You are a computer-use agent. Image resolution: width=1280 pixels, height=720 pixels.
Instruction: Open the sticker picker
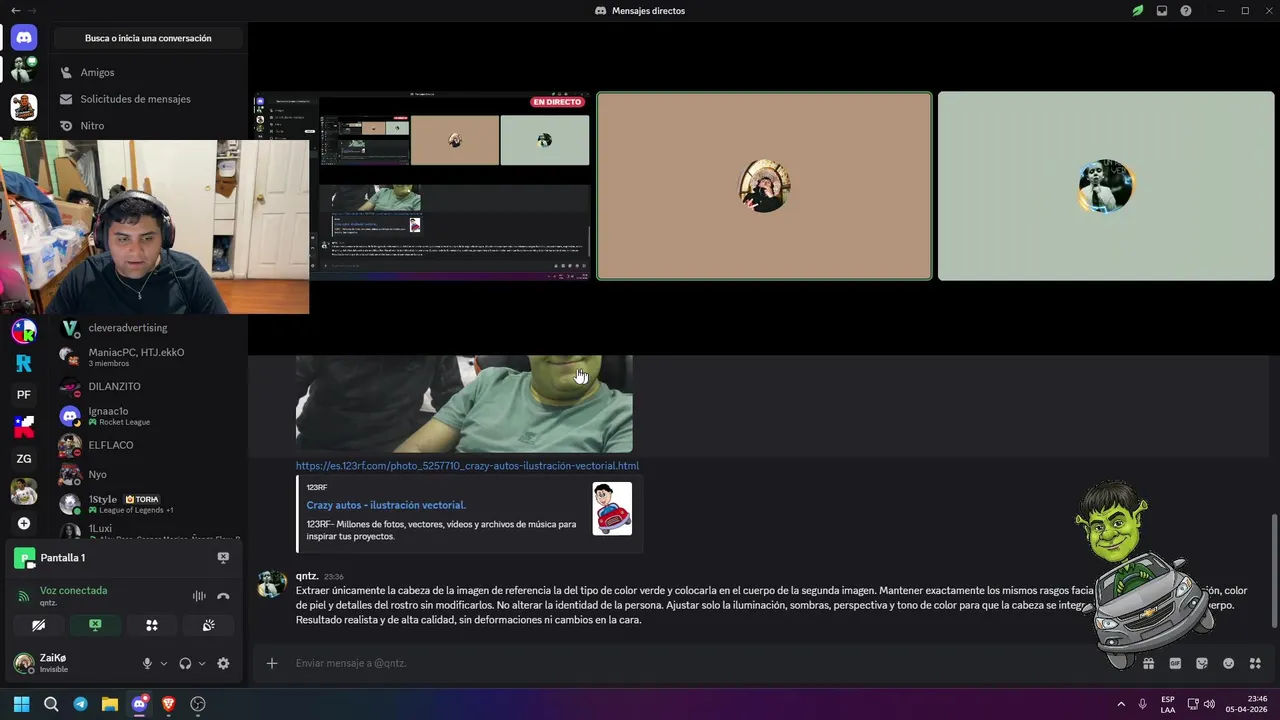tap(1202, 663)
